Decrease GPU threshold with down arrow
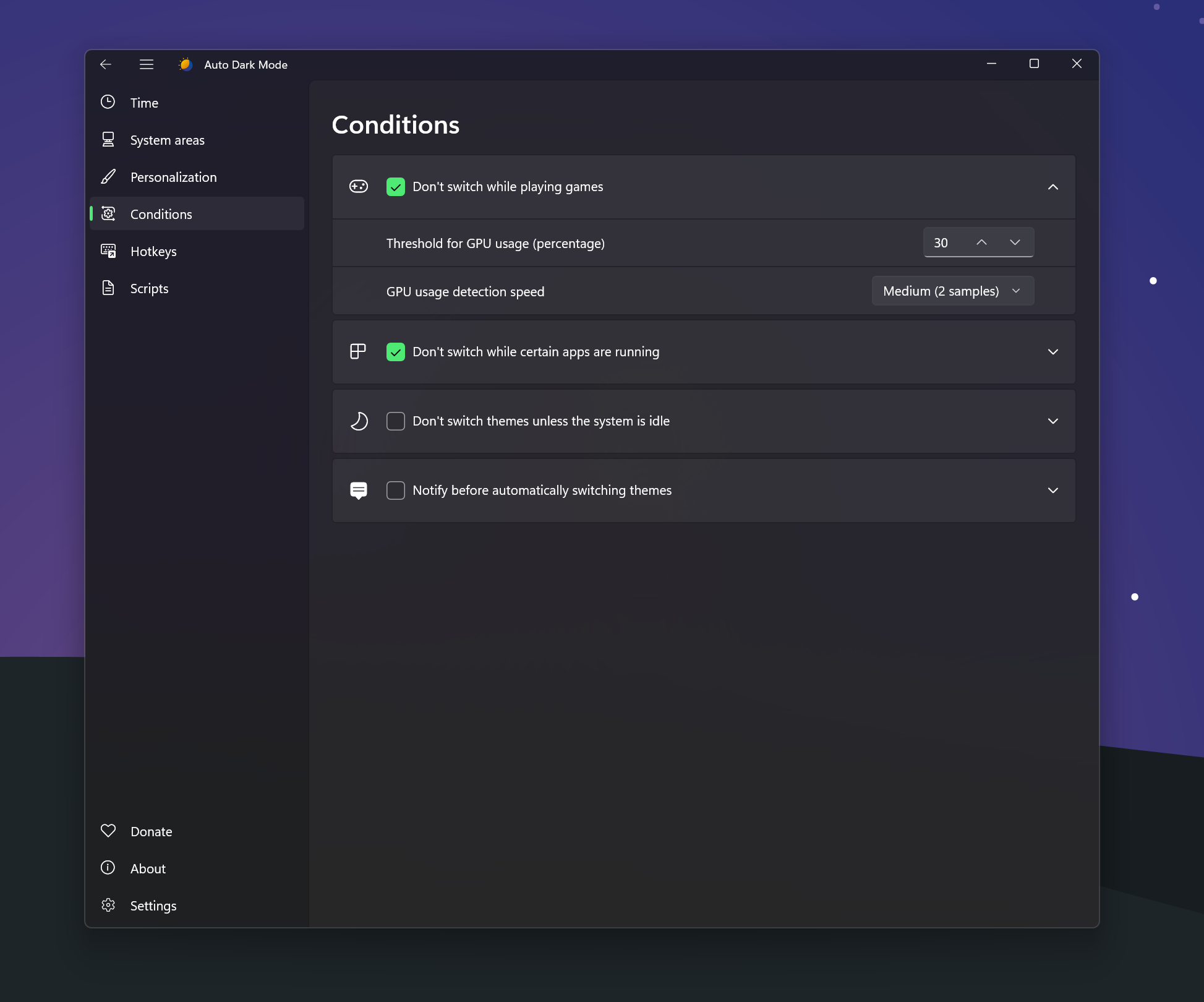Screen dimensions: 1204x1002 (1015, 242)
